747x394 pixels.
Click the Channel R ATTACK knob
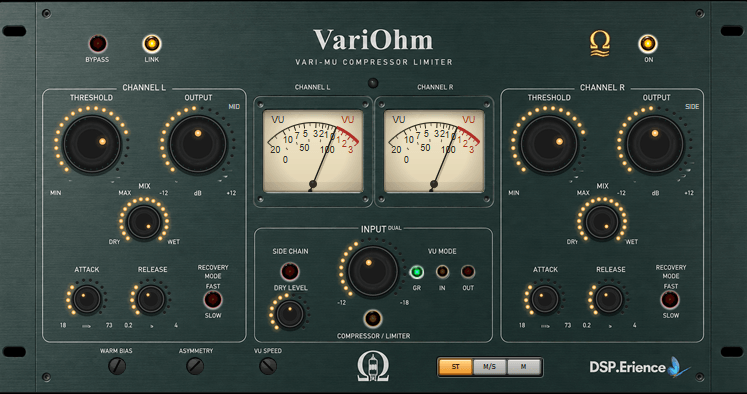point(545,299)
